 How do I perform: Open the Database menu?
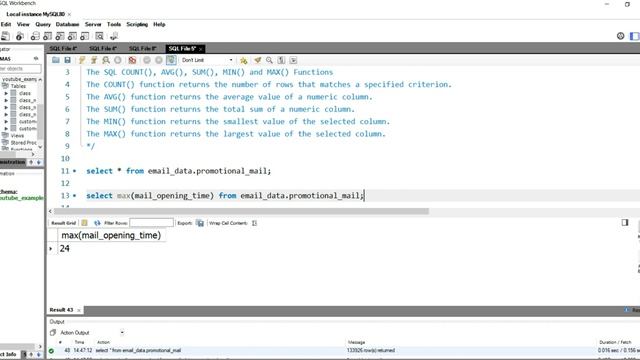[67, 24]
